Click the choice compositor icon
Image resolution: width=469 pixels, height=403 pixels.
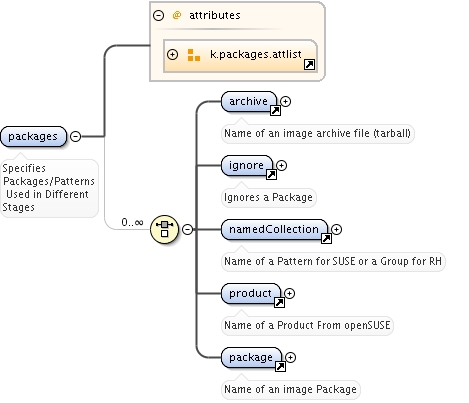tap(164, 229)
